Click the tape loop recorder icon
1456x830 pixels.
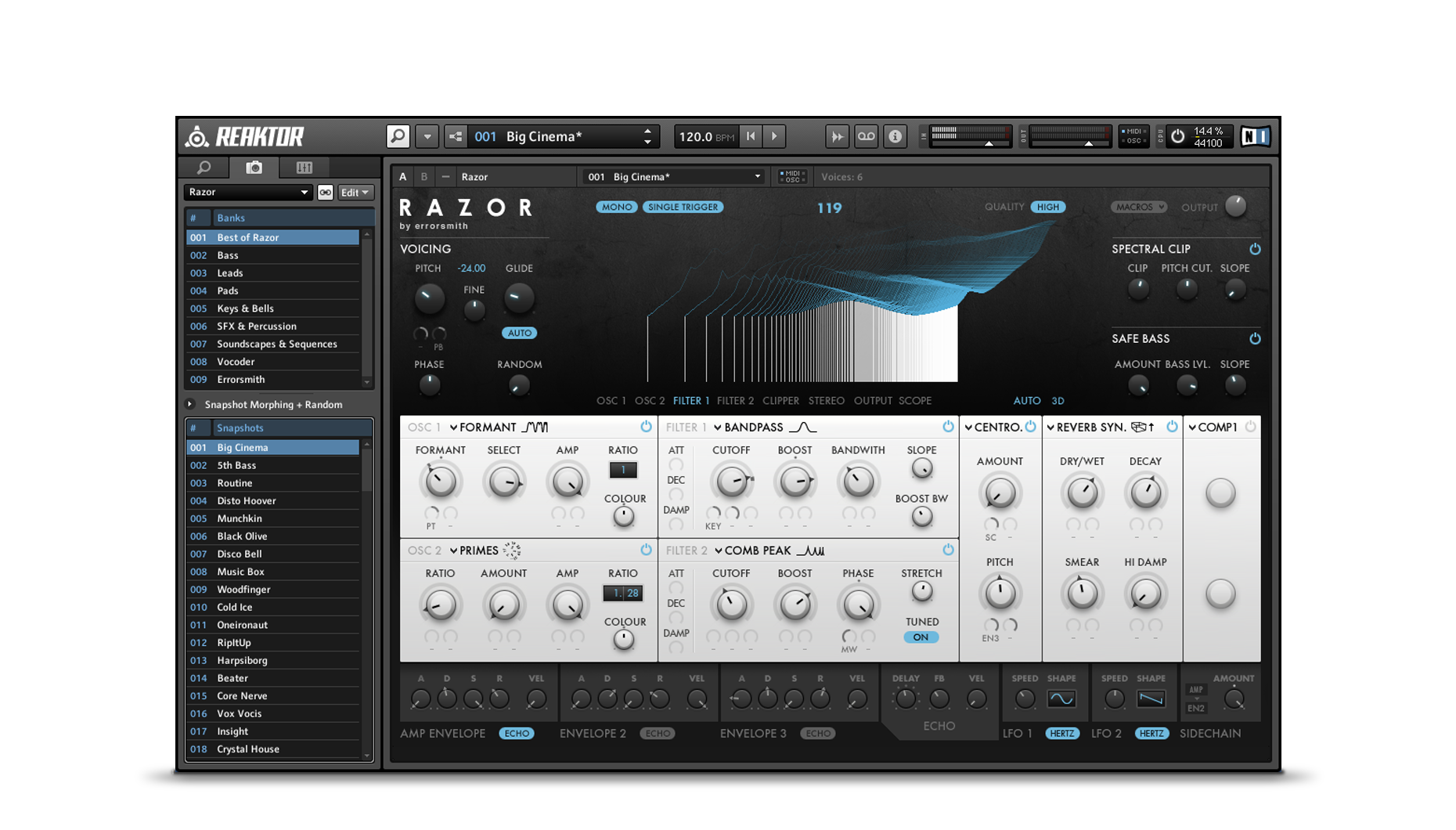pyautogui.click(x=866, y=136)
